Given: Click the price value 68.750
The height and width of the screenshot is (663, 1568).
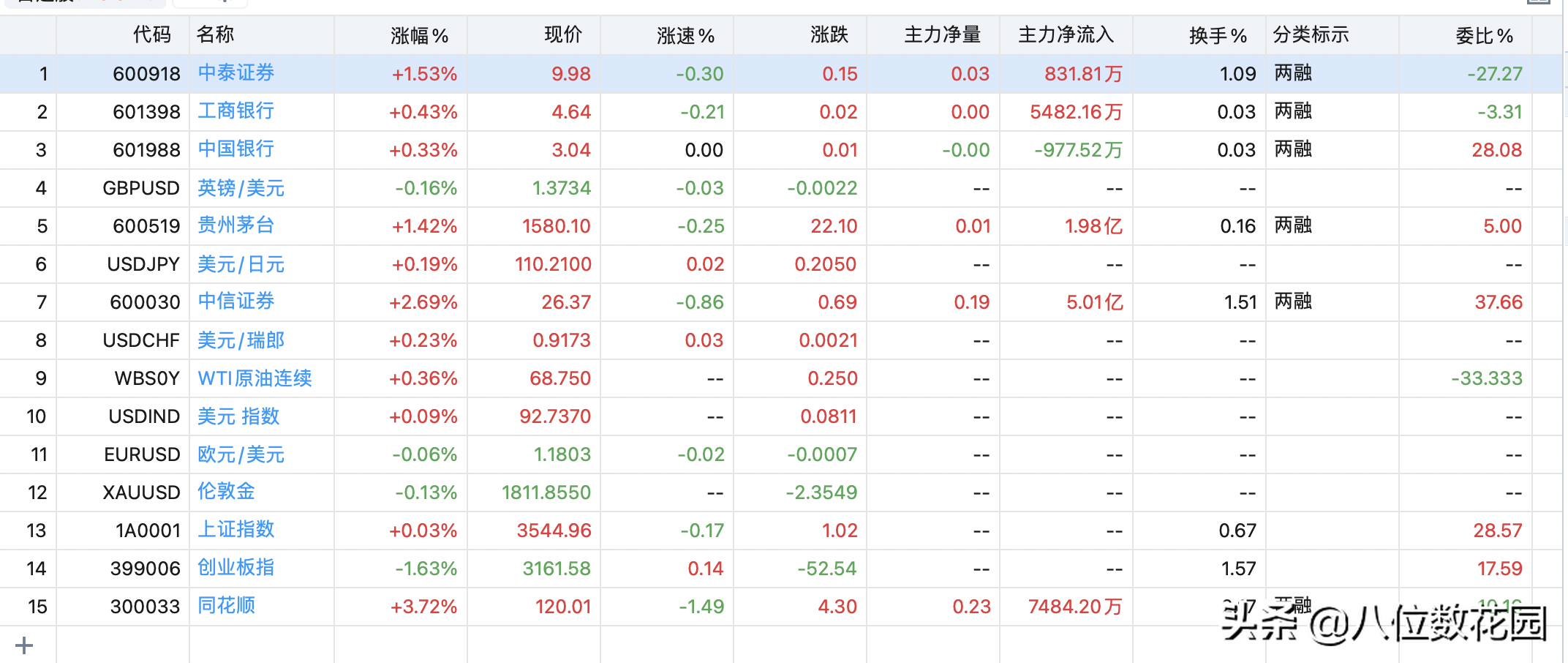Looking at the screenshot, I should pos(560,378).
